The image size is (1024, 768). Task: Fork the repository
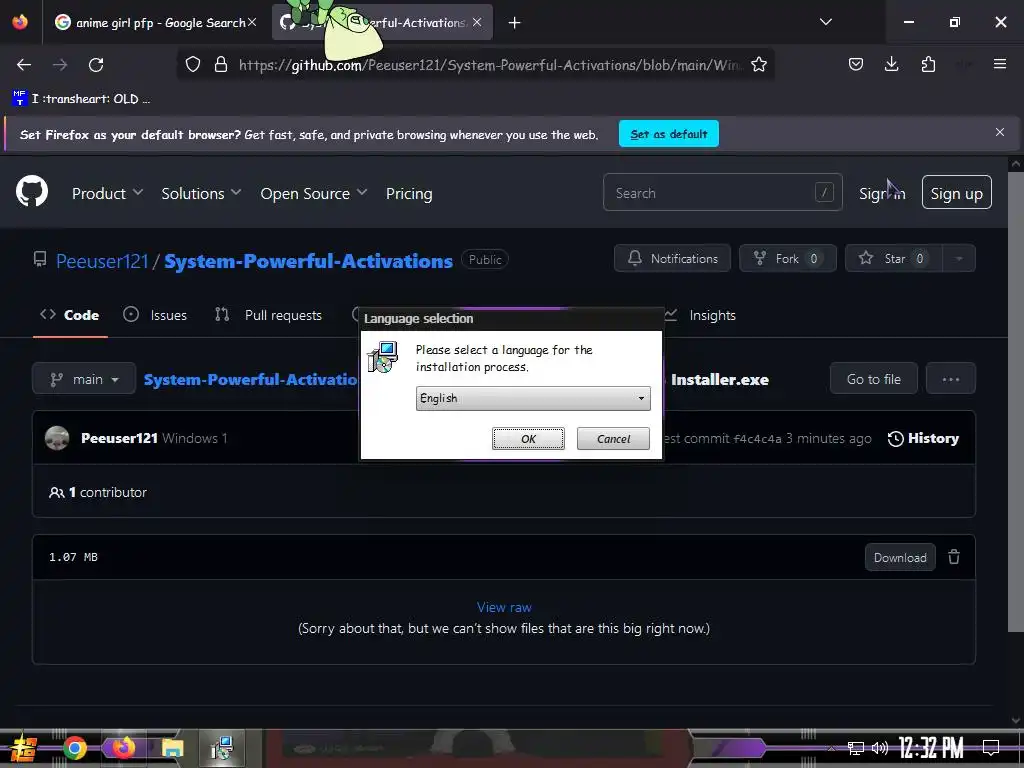coord(788,259)
